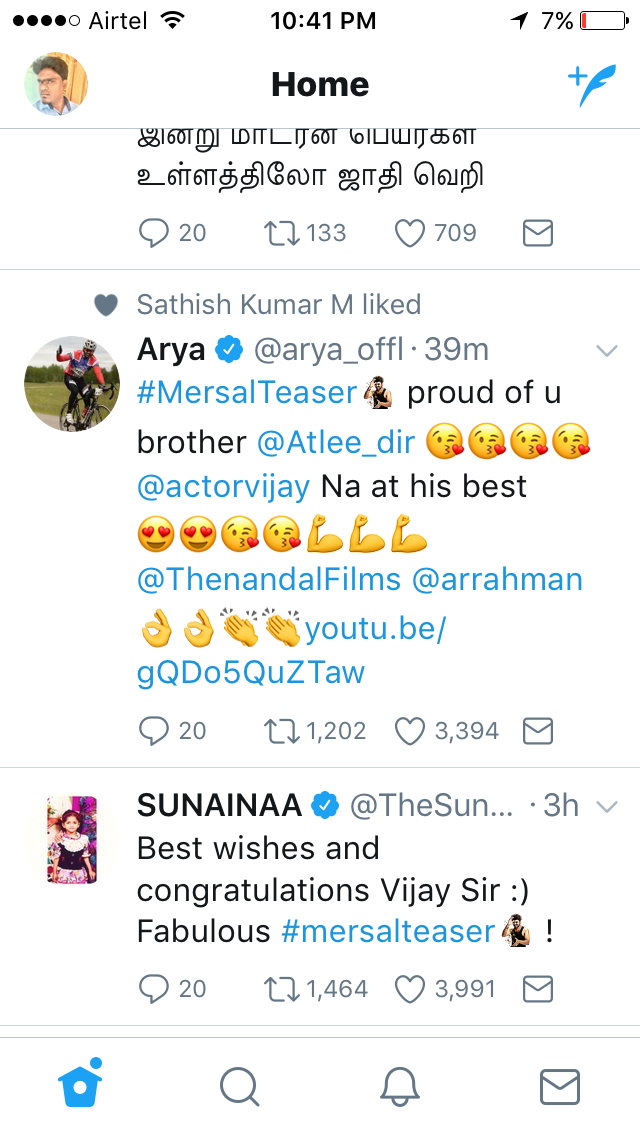Tap the @Atlee_dir mention
The height and width of the screenshot is (1136, 640).
coord(334,441)
